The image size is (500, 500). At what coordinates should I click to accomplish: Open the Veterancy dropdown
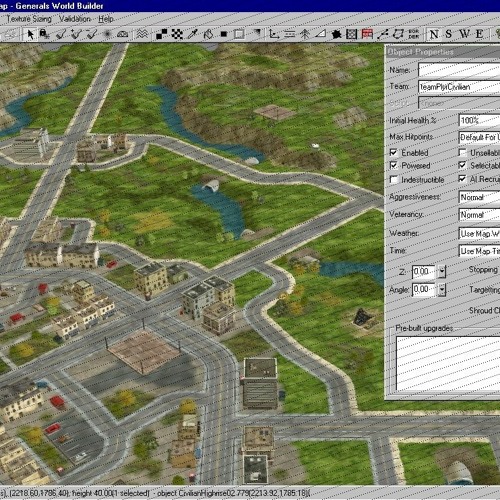[479, 215]
